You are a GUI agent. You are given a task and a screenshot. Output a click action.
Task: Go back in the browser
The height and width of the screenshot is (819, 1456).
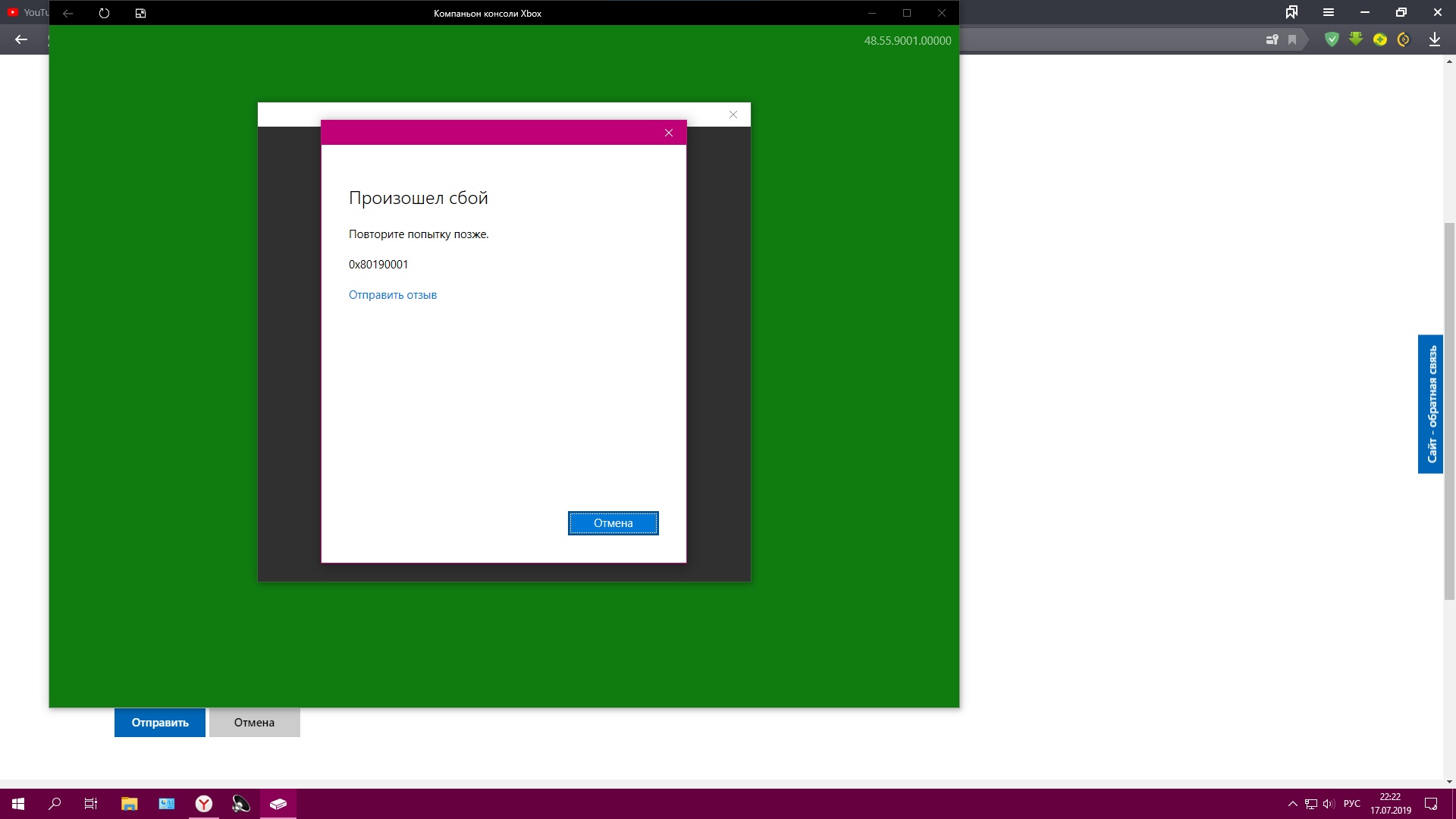[x=21, y=39]
